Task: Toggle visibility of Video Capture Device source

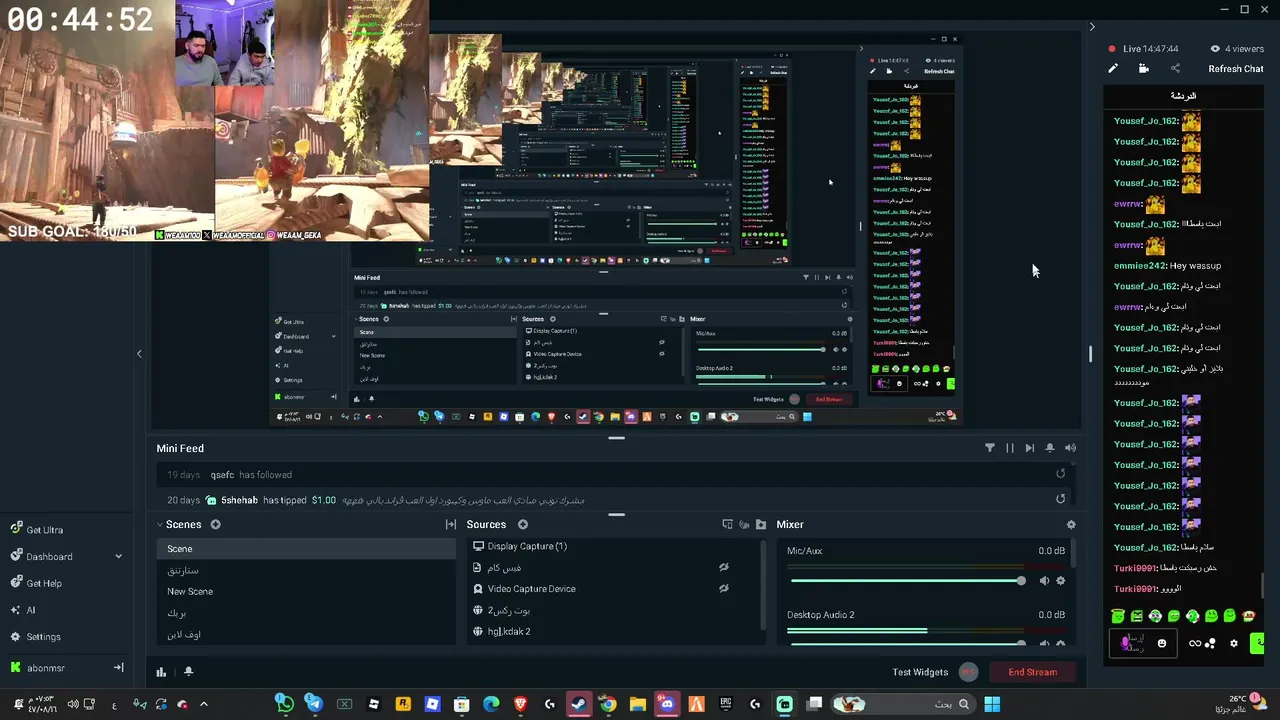Action: pyautogui.click(x=723, y=588)
